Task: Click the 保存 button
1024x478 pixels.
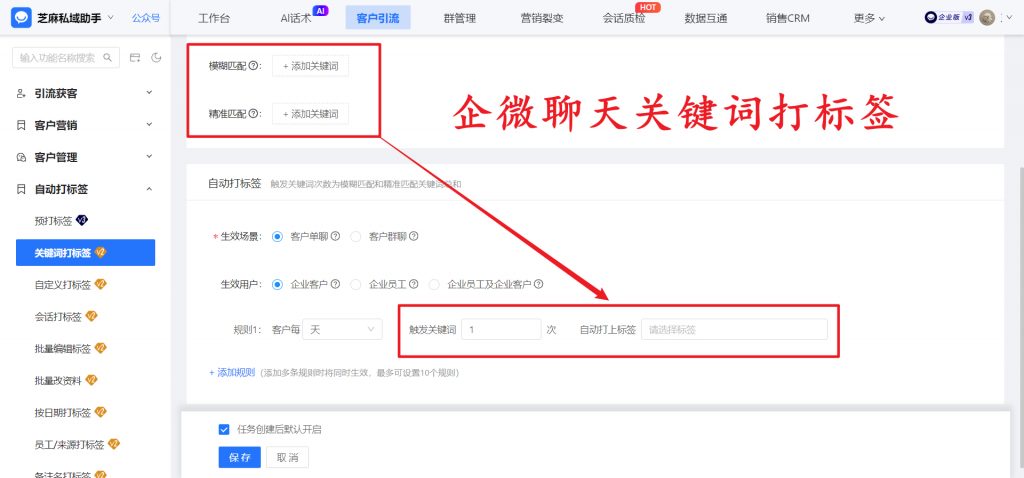Action: 239,457
